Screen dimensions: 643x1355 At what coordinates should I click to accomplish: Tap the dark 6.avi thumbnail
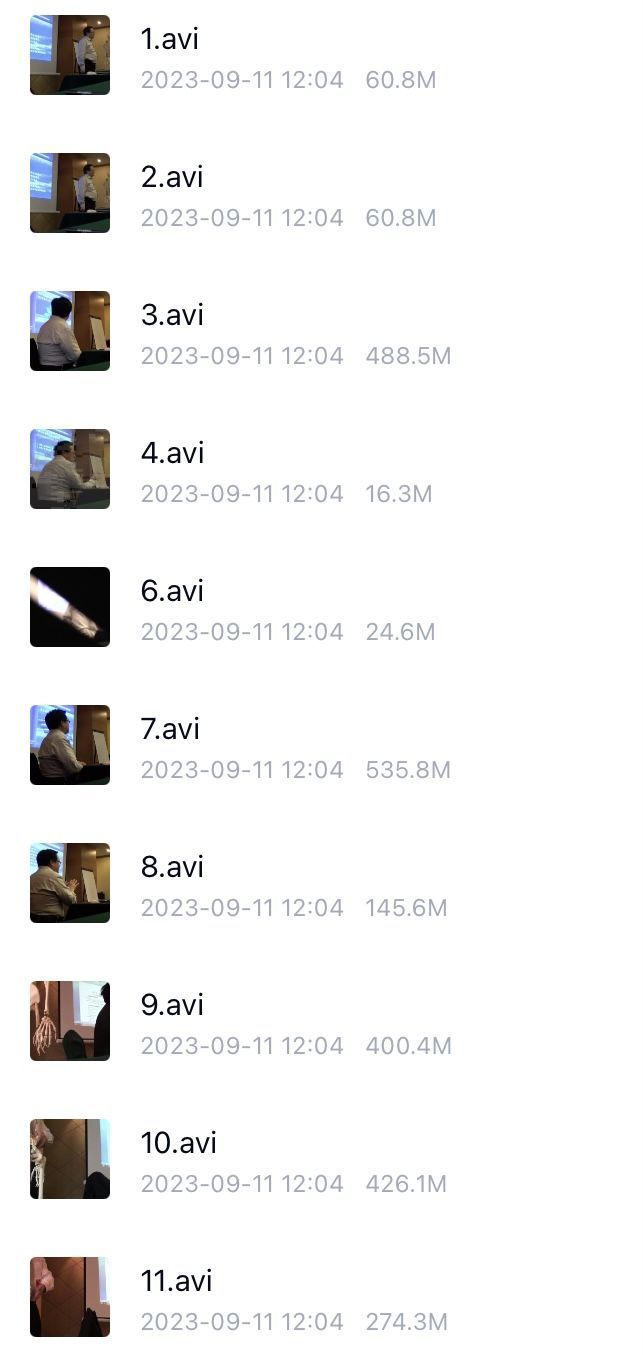coord(70,607)
